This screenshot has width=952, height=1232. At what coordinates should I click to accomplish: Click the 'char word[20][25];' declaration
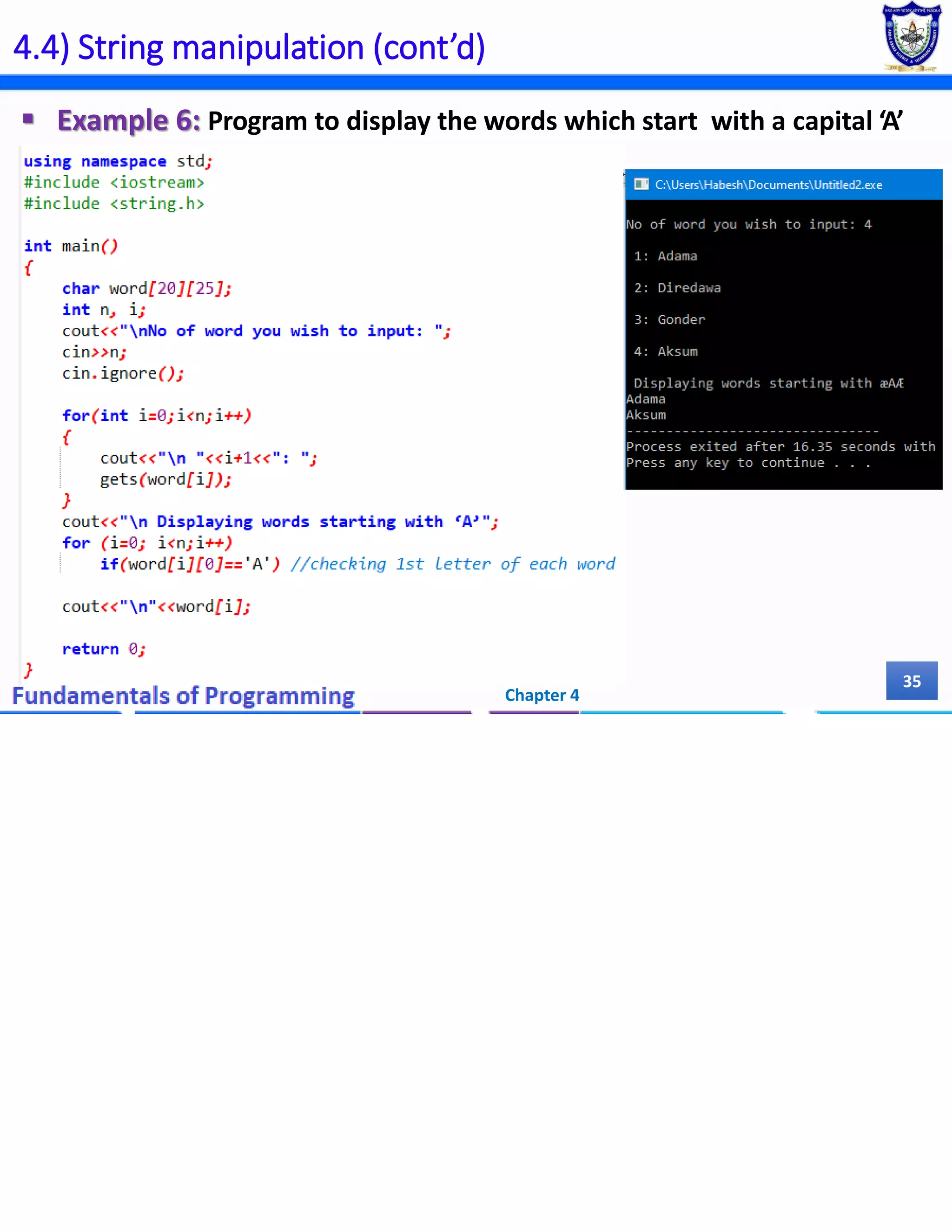point(146,289)
